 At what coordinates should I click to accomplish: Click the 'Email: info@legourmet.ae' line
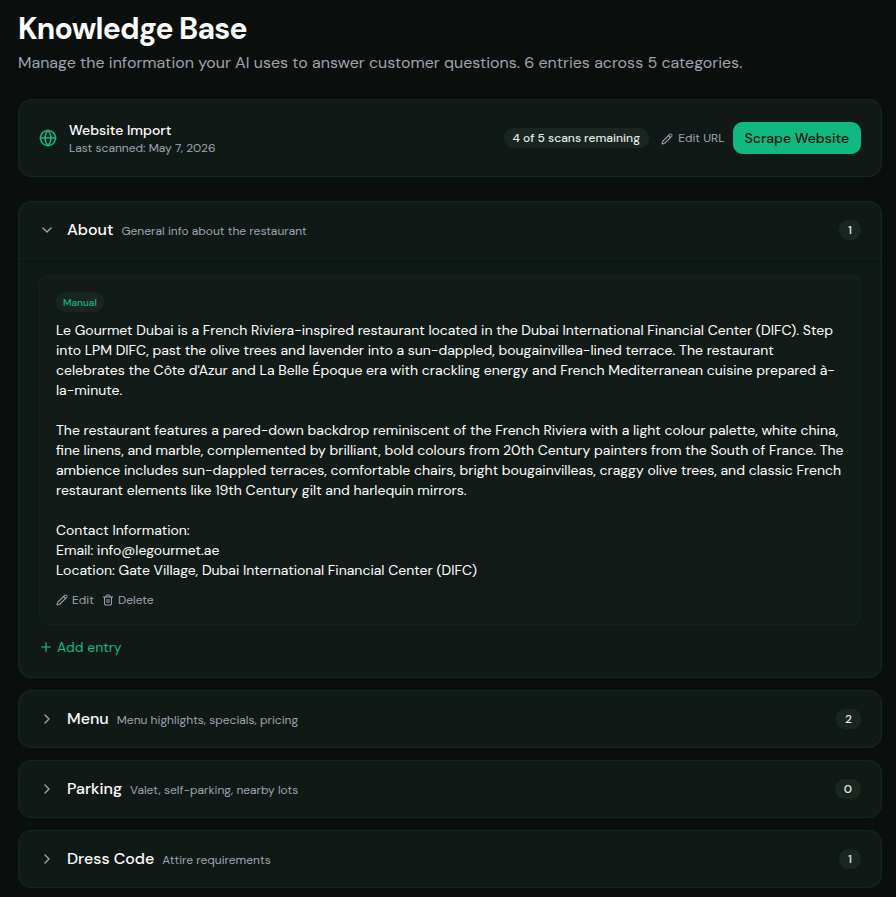(137, 550)
